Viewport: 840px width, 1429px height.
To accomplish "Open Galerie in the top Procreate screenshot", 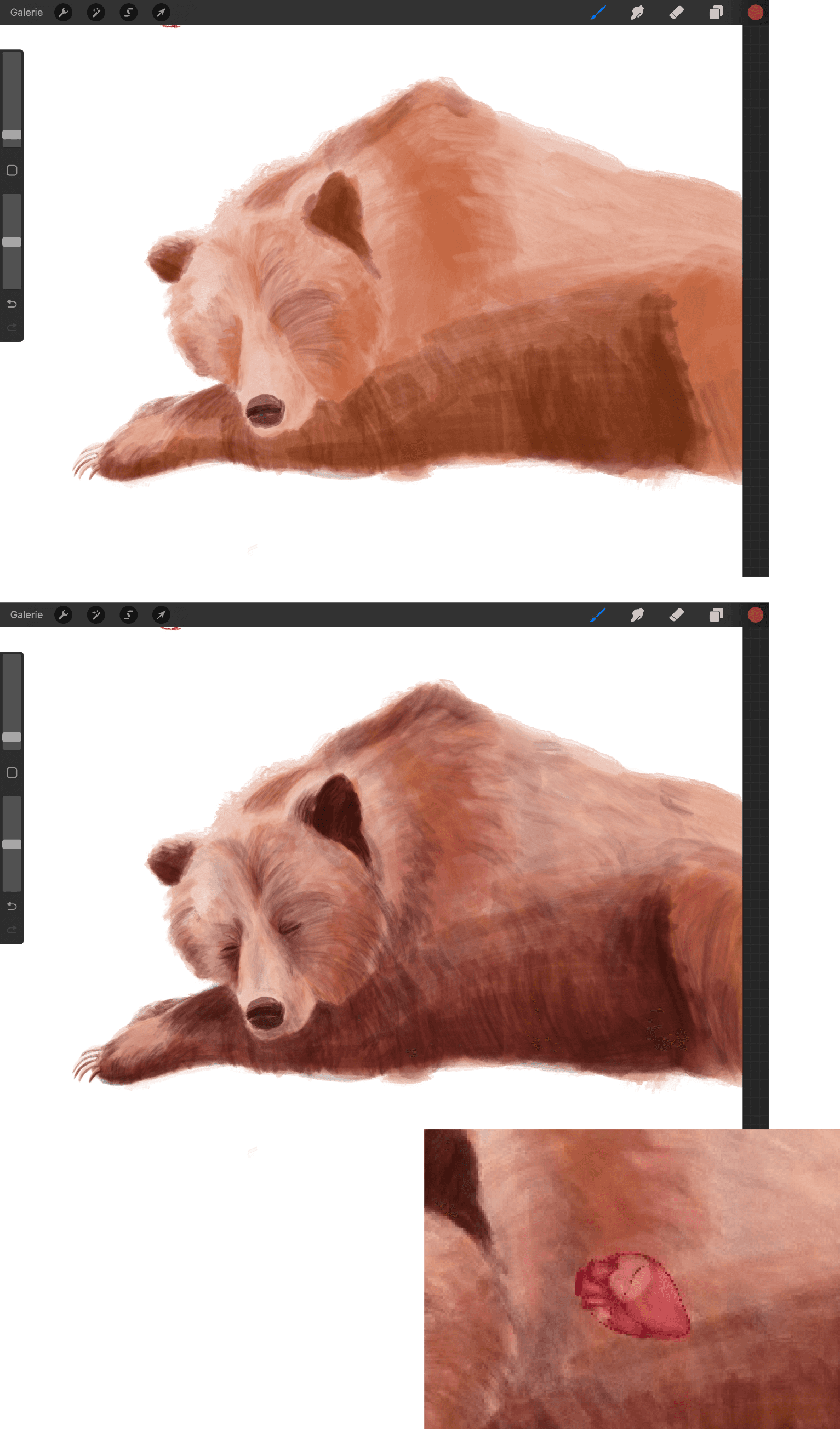I will click(26, 13).
